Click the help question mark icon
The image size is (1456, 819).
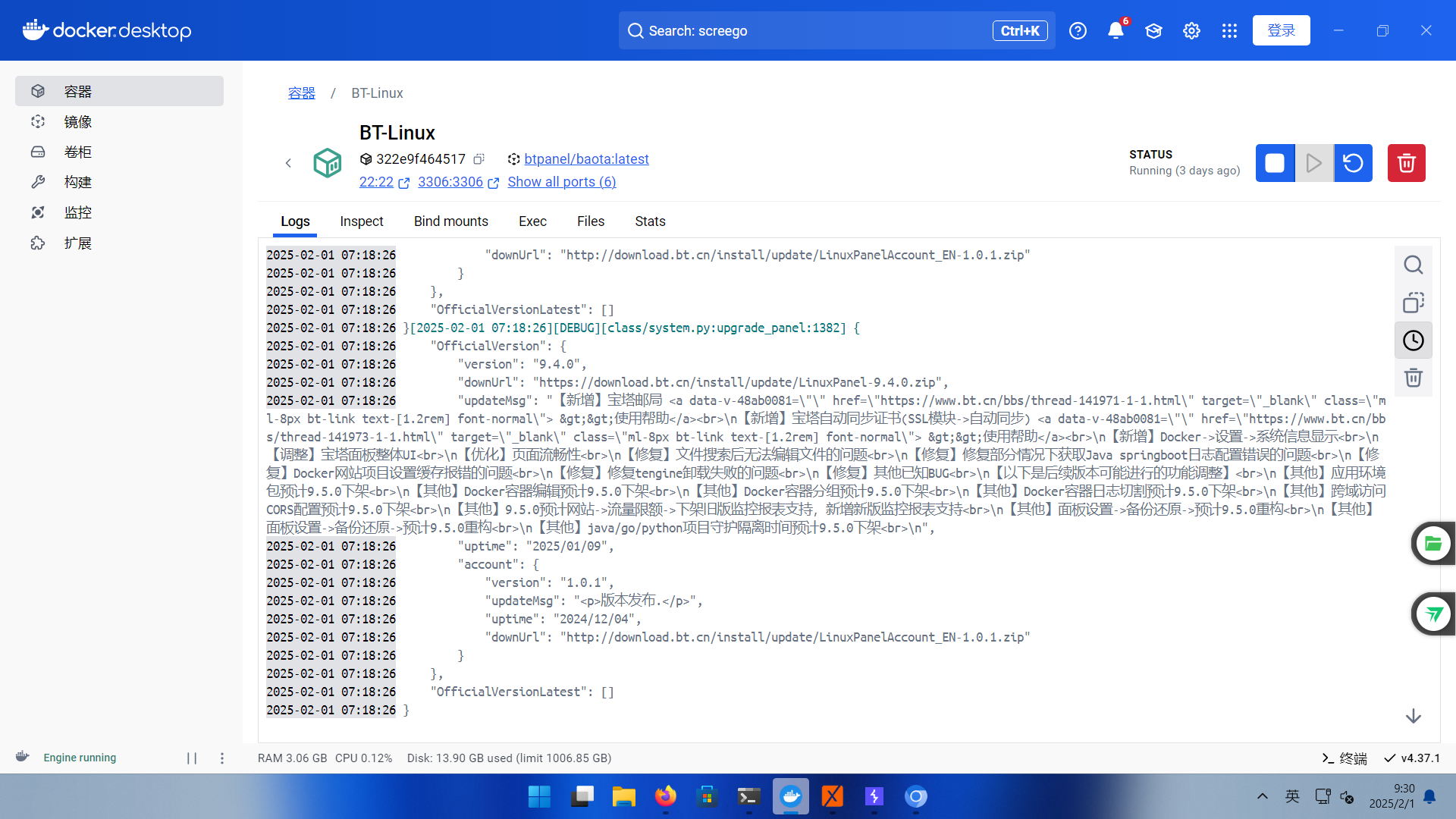(x=1078, y=30)
